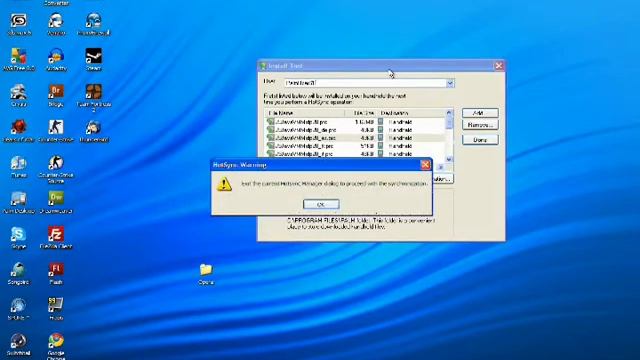Sort by the Destination column header
Image resolution: width=640 pixels, height=360 pixels.
[411, 113]
